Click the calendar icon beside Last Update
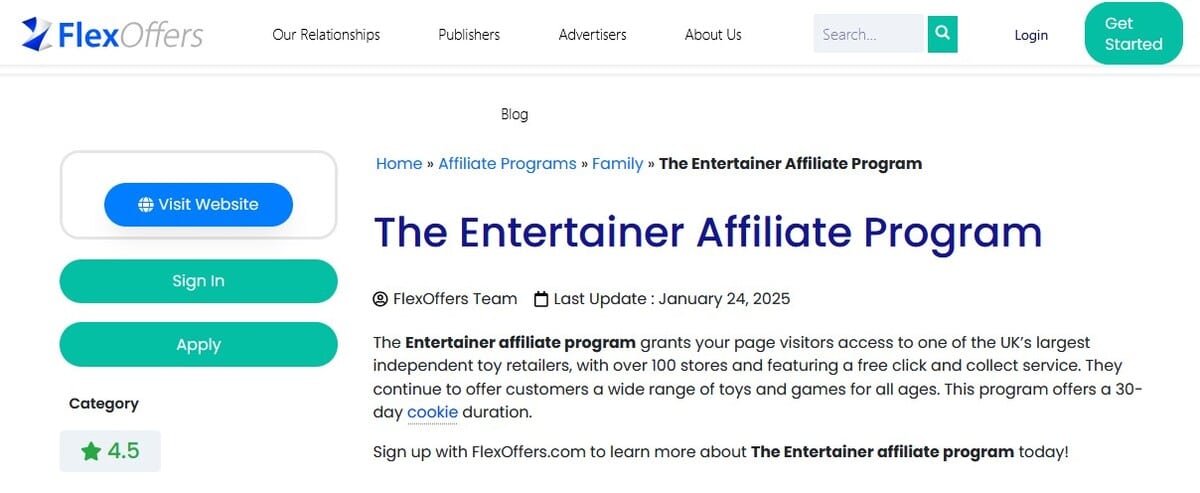The height and width of the screenshot is (493, 1200). [x=541, y=299]
